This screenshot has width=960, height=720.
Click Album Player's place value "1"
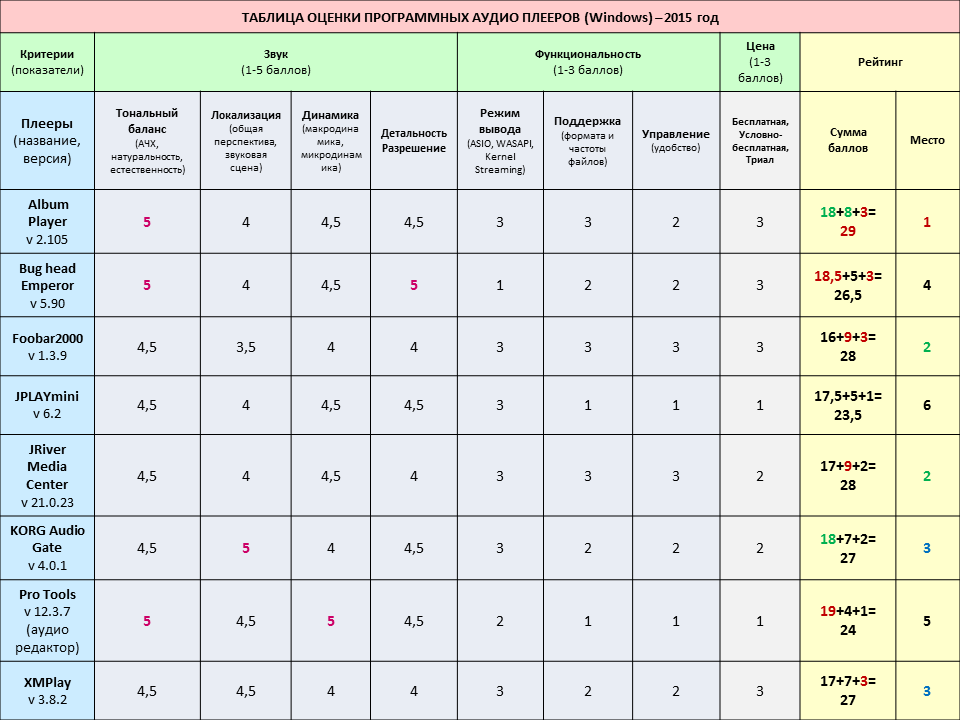[x=927, y=222]
